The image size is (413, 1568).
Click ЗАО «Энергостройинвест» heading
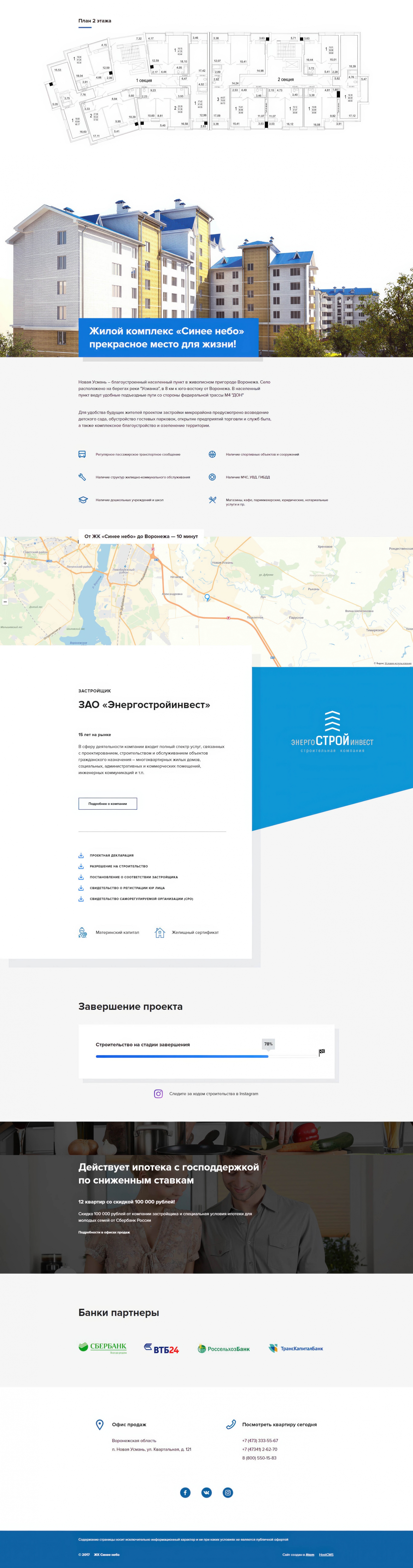[x=144, y=705]
